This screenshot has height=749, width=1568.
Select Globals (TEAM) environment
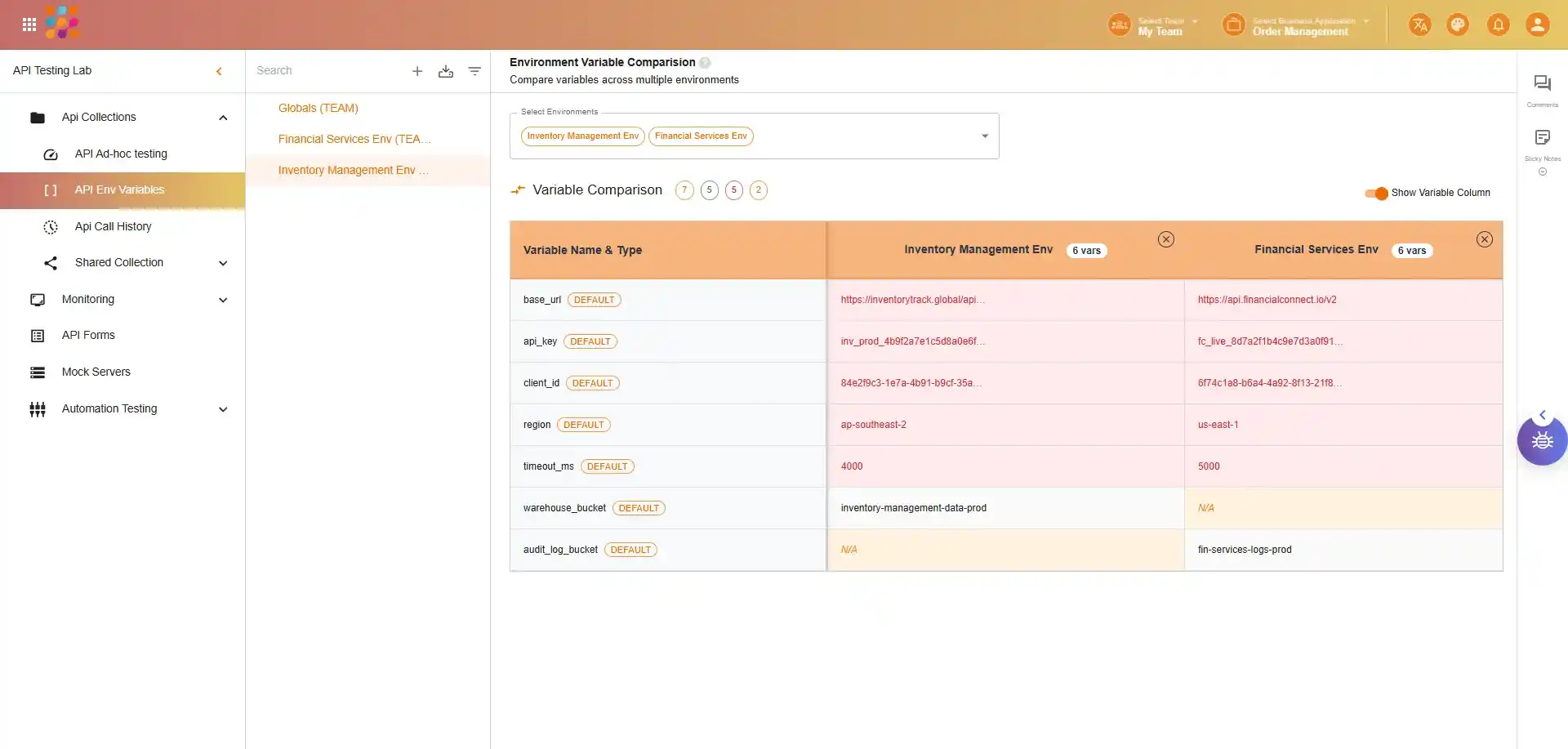coord(318,108)
